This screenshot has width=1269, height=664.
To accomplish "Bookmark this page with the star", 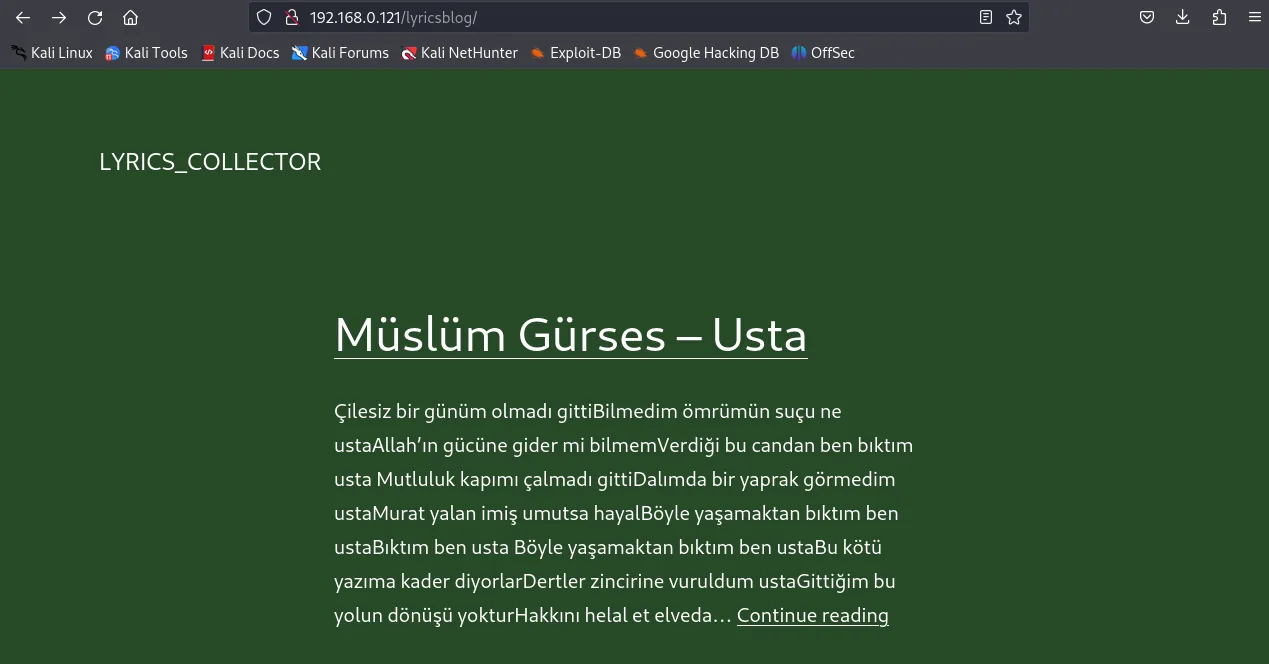I will point(1014,17).
